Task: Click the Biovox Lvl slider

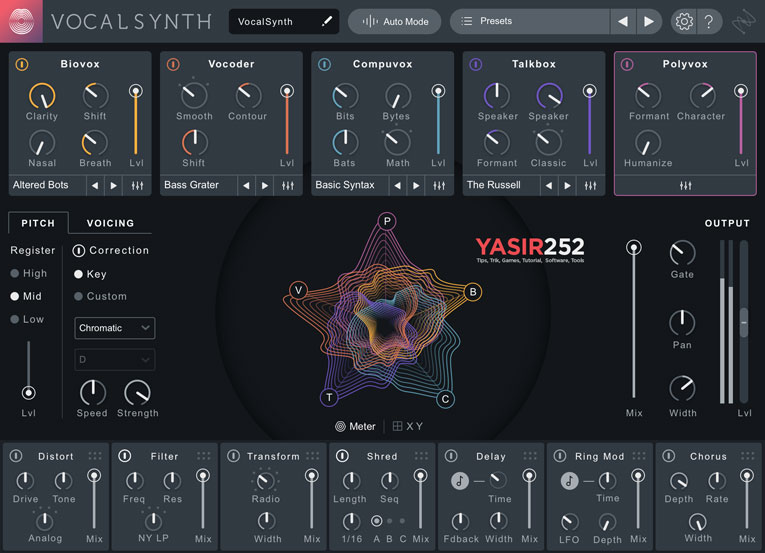Action: click(136, 120)
